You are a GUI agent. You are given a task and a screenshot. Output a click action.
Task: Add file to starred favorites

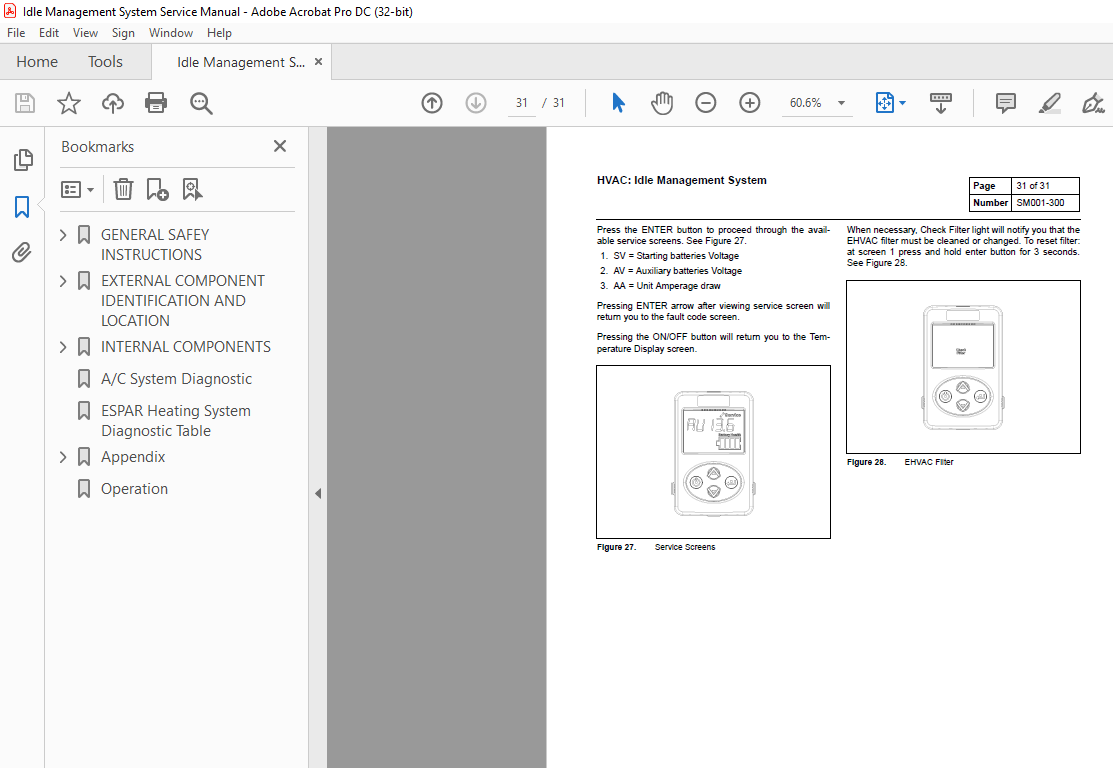pyautogui.click(x=69, y=103)
